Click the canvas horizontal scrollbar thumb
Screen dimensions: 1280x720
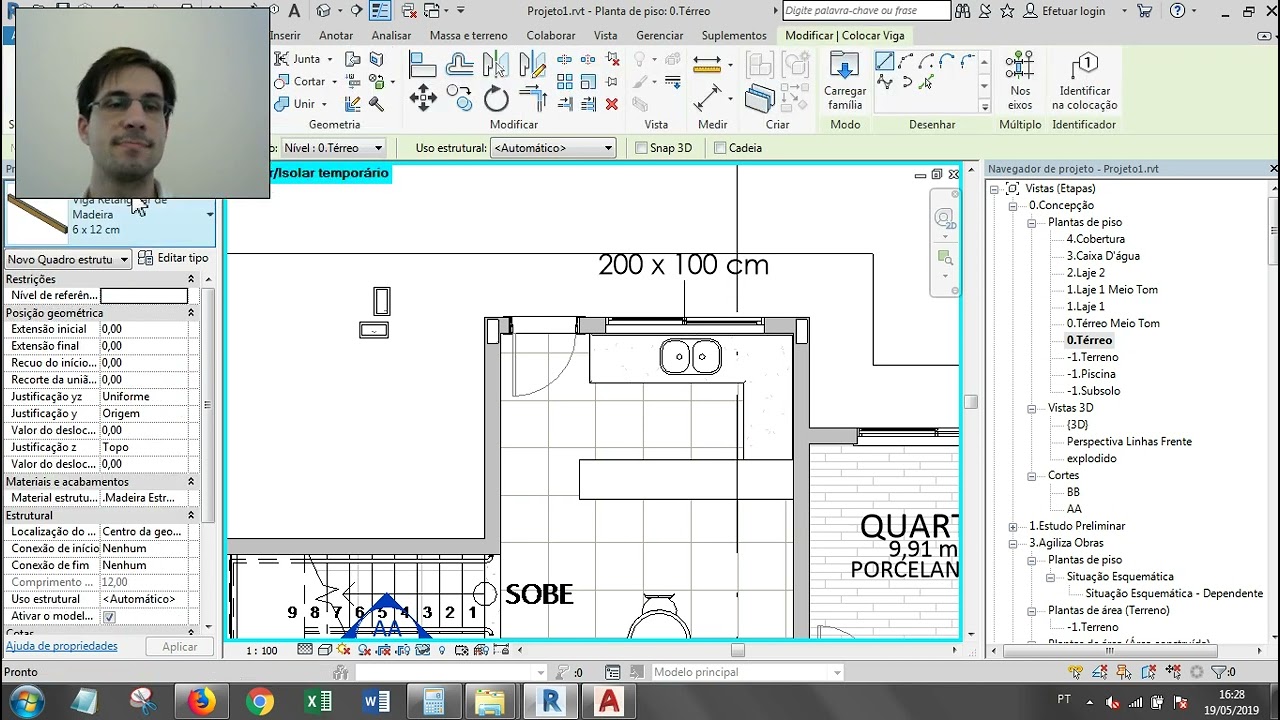click(x=738, y=650)
